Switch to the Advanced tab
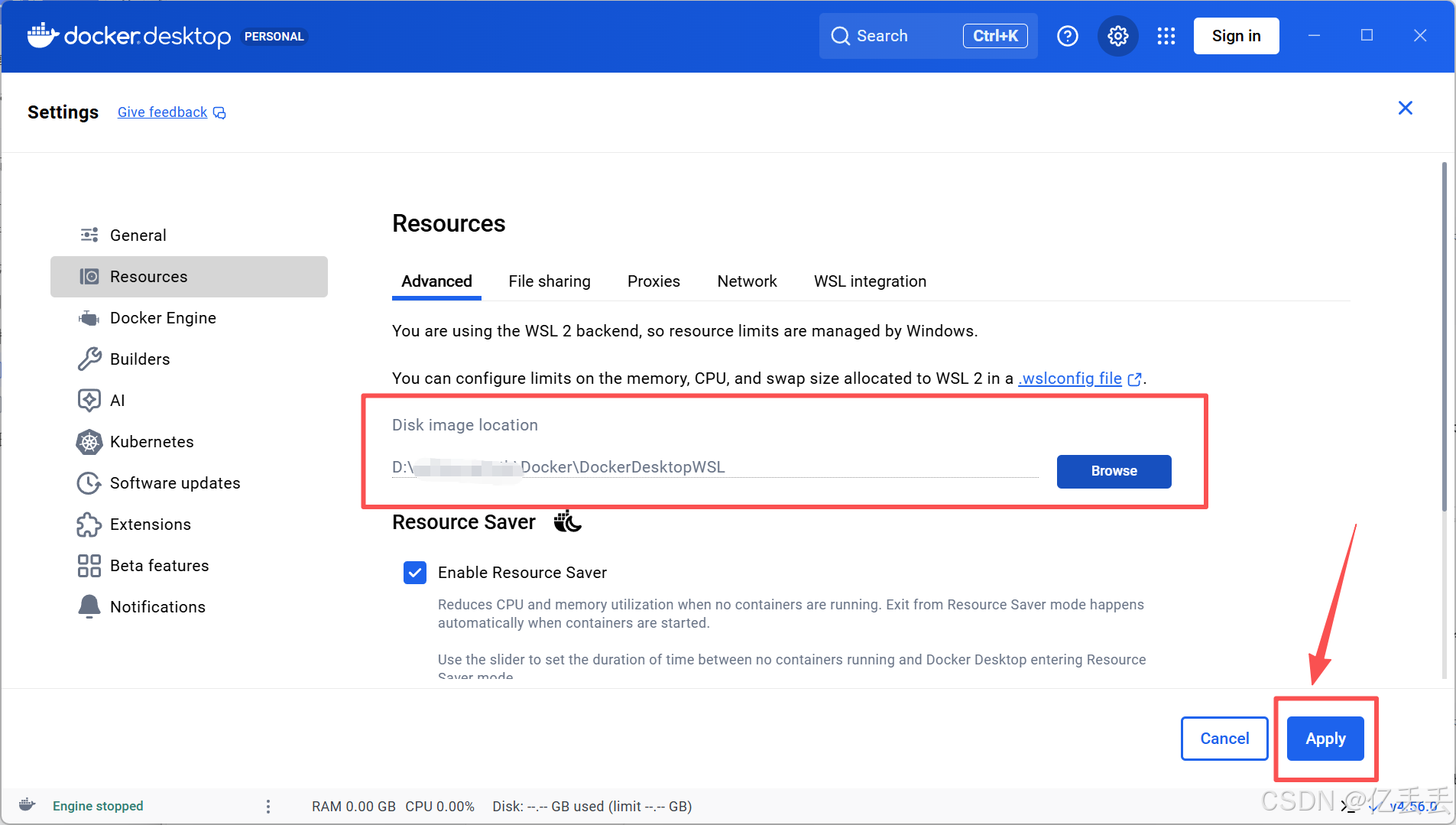Viewport: 1456px width, 825px height. 436,281
